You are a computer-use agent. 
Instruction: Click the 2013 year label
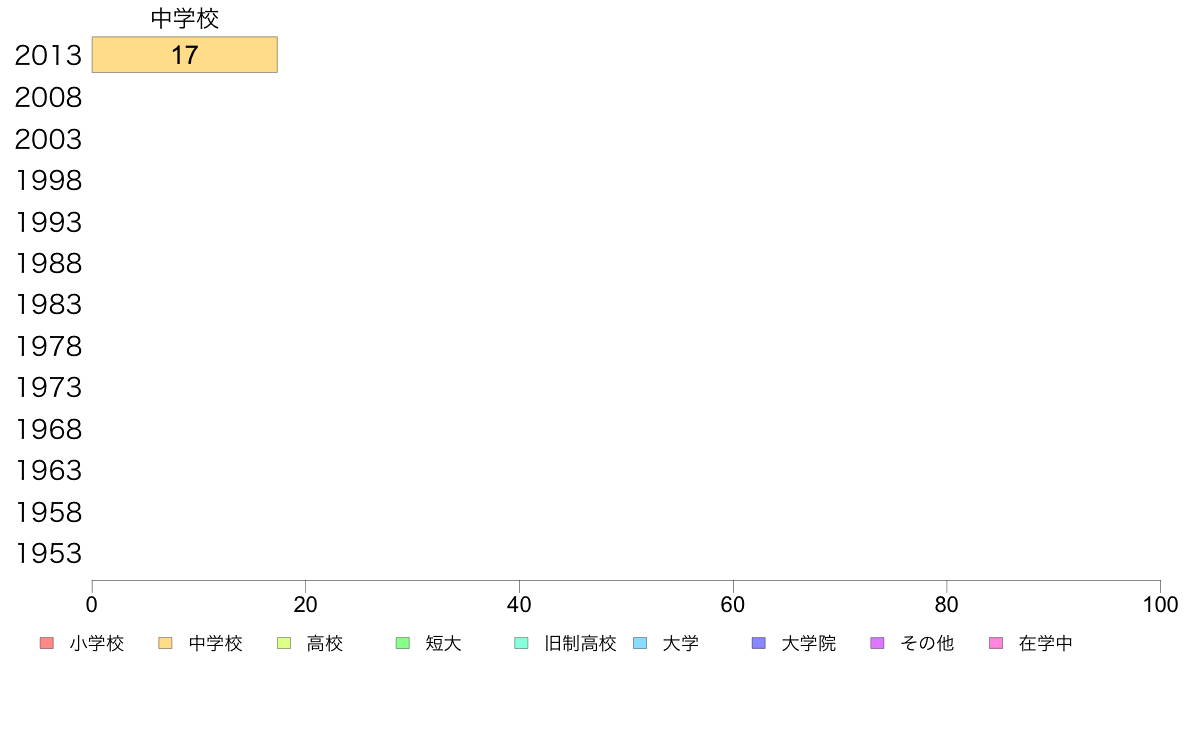tap(48, 55)
